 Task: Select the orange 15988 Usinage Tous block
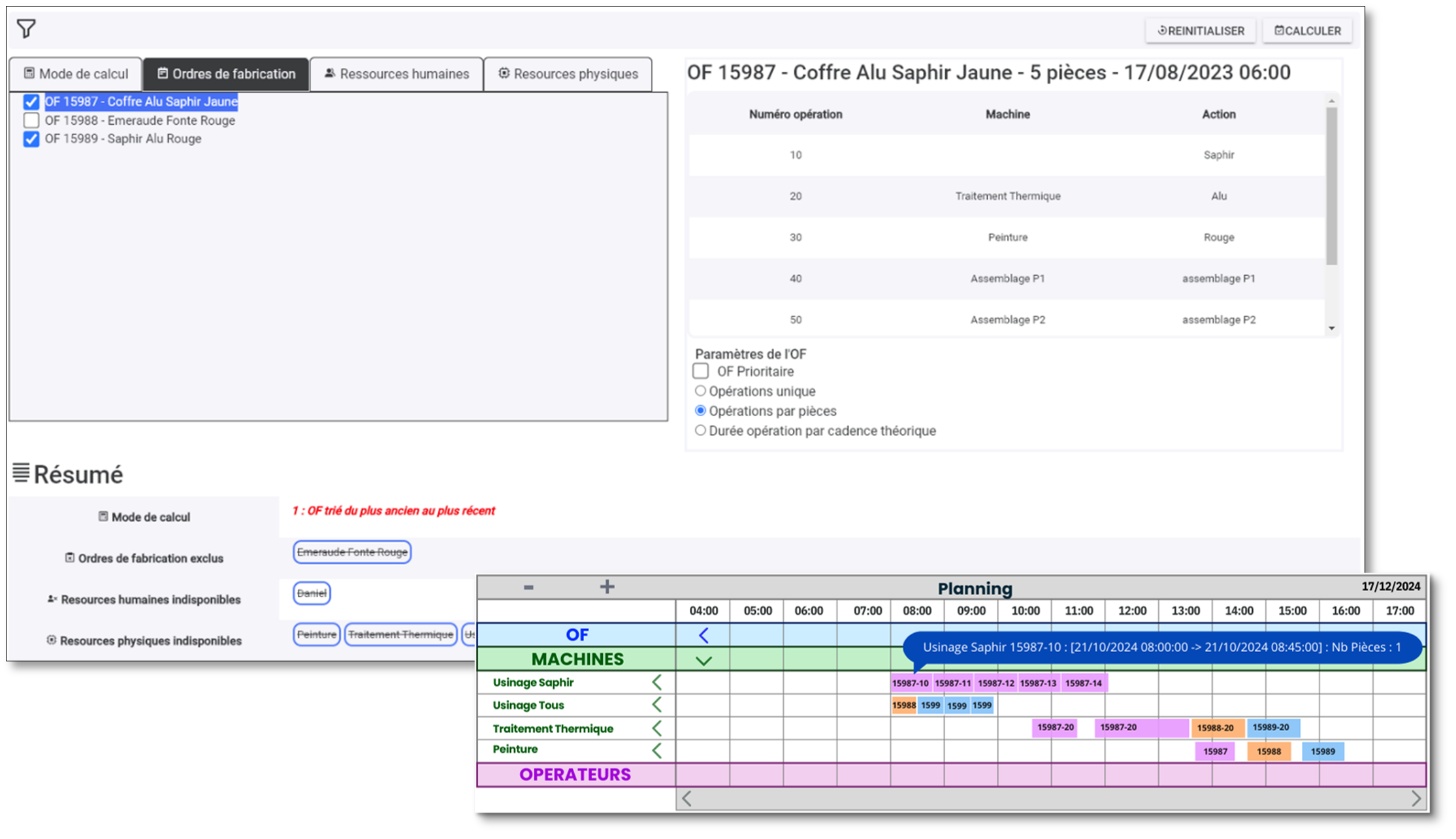click(x=904, y=706)
